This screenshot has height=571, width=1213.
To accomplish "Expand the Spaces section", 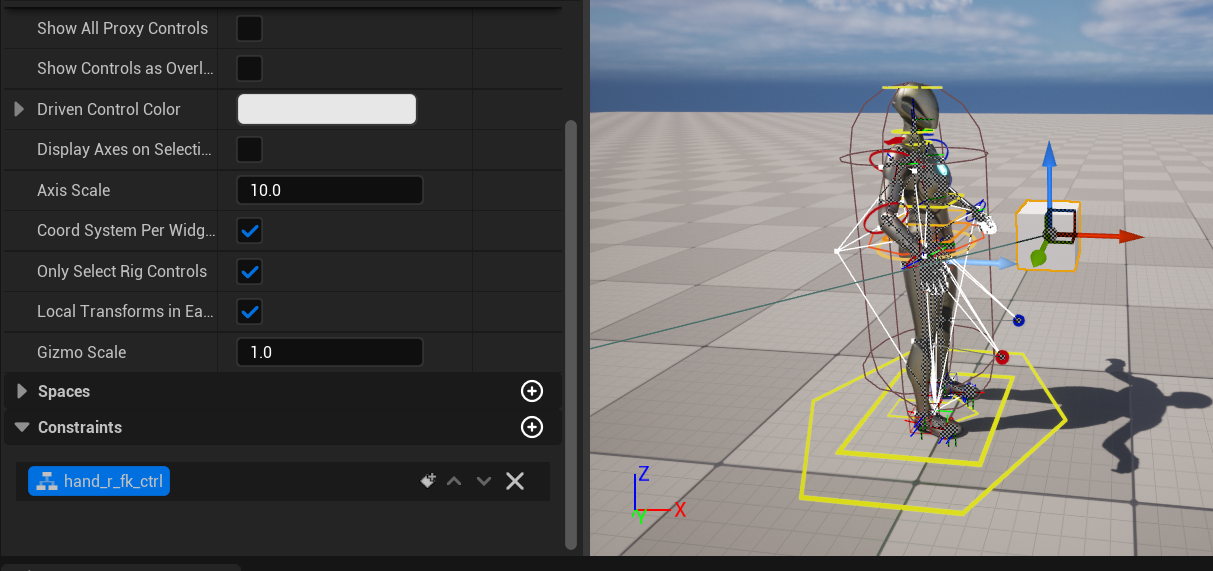I will point(20,391).
